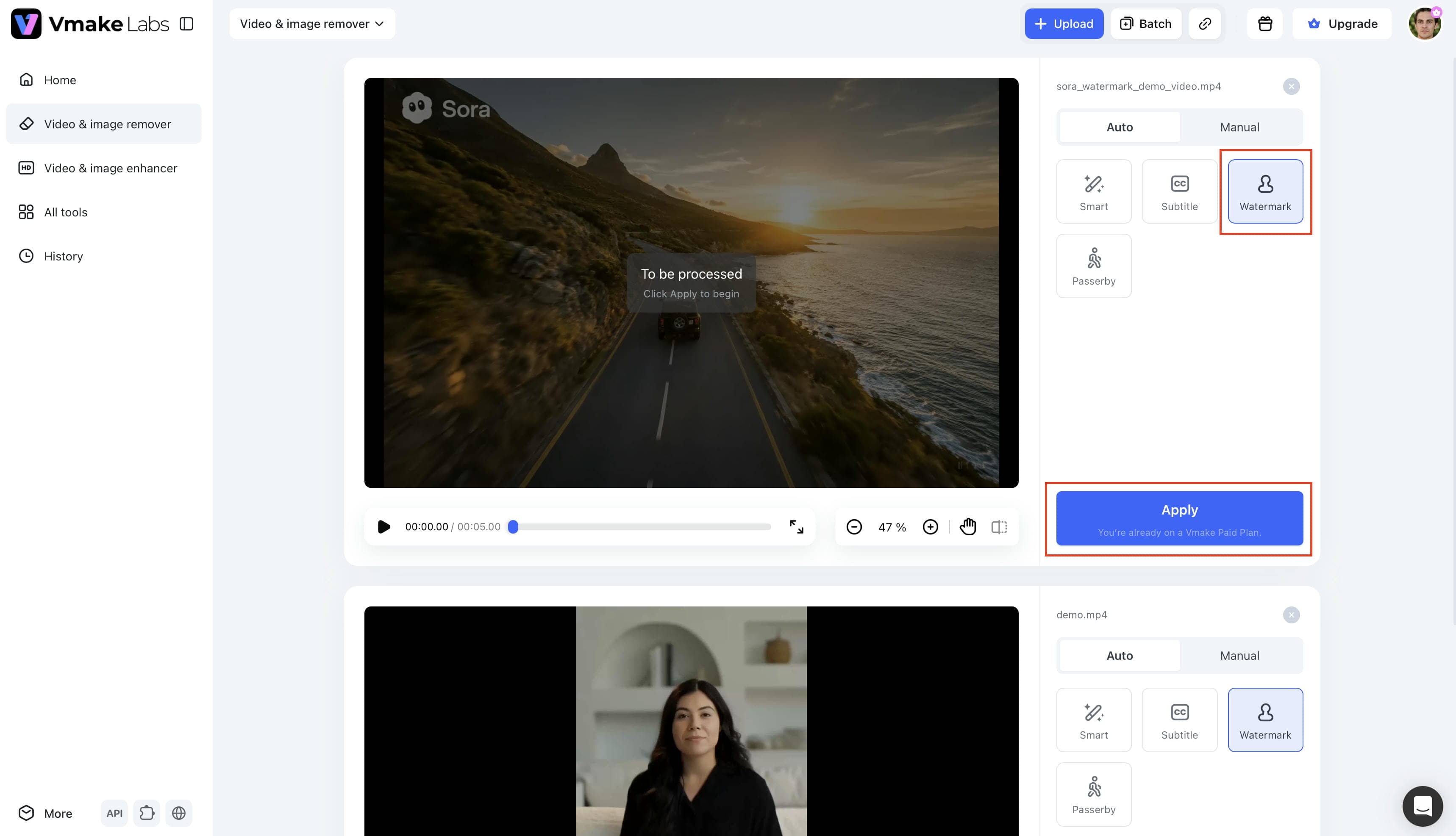Image resolution: width=1456 pixels, height=836 pixels.
Task: Click the video timeline track
Action: (639, 526)
